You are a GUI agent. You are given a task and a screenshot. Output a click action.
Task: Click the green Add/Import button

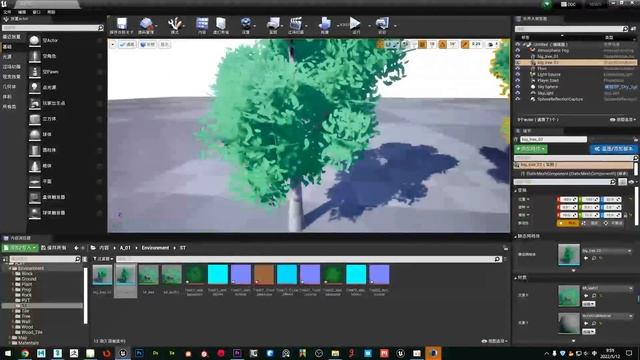pyautogui.click(x=20, y=248)
